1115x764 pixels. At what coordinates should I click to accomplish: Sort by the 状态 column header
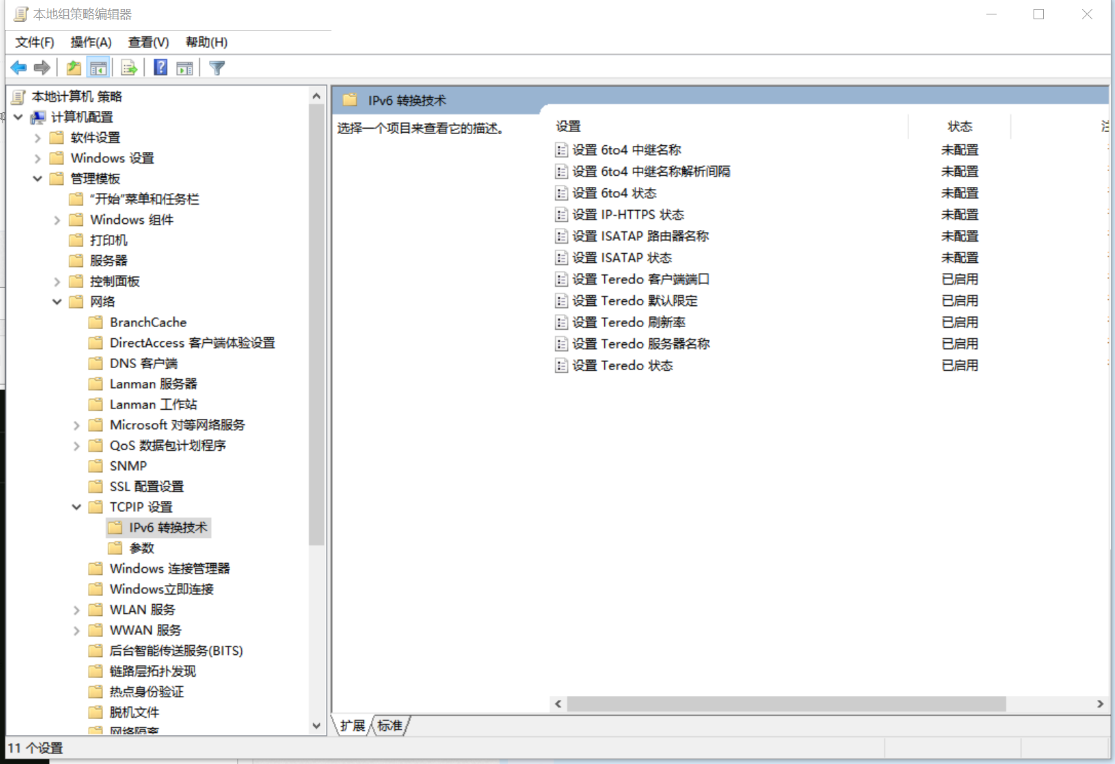tap(959, 127)
